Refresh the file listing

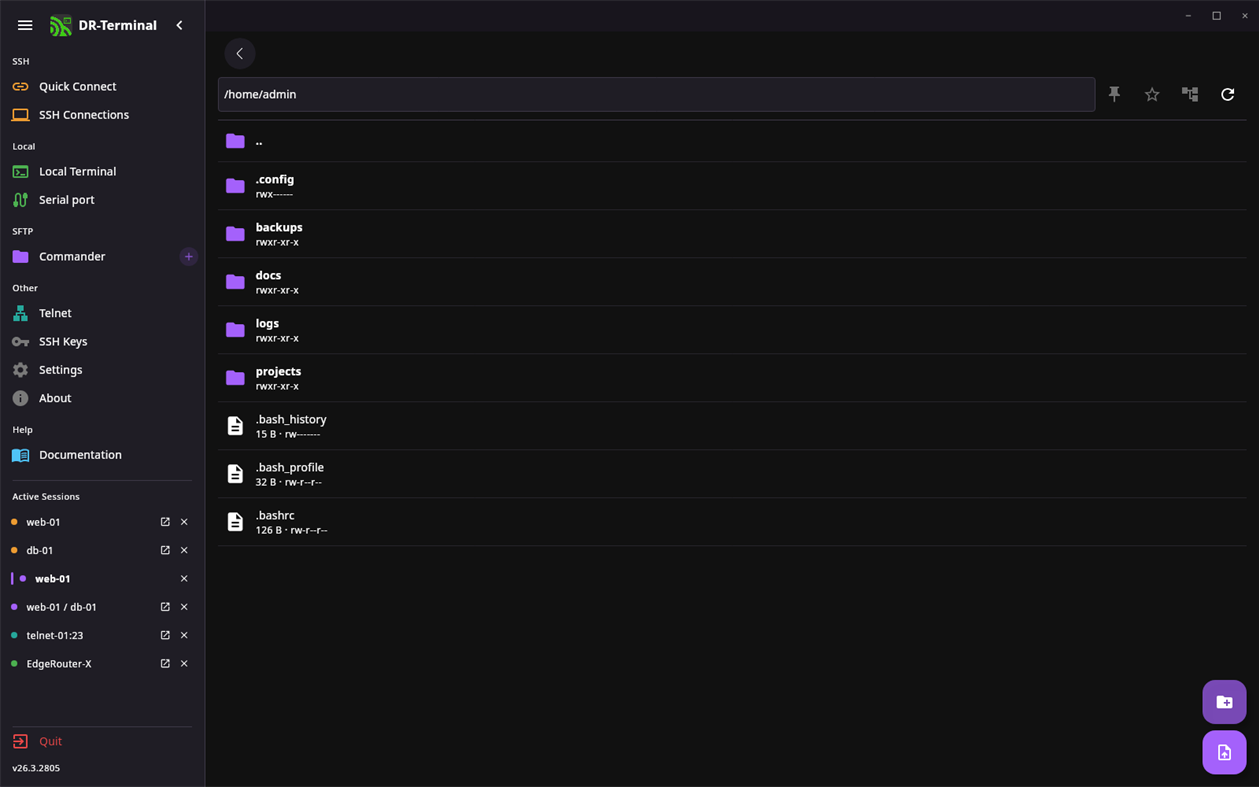[x=1228, y=94]
